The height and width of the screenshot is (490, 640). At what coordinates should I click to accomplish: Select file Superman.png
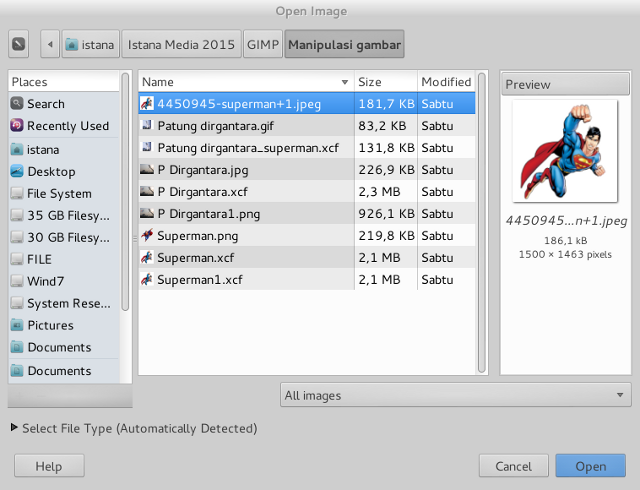coord(307,236)
